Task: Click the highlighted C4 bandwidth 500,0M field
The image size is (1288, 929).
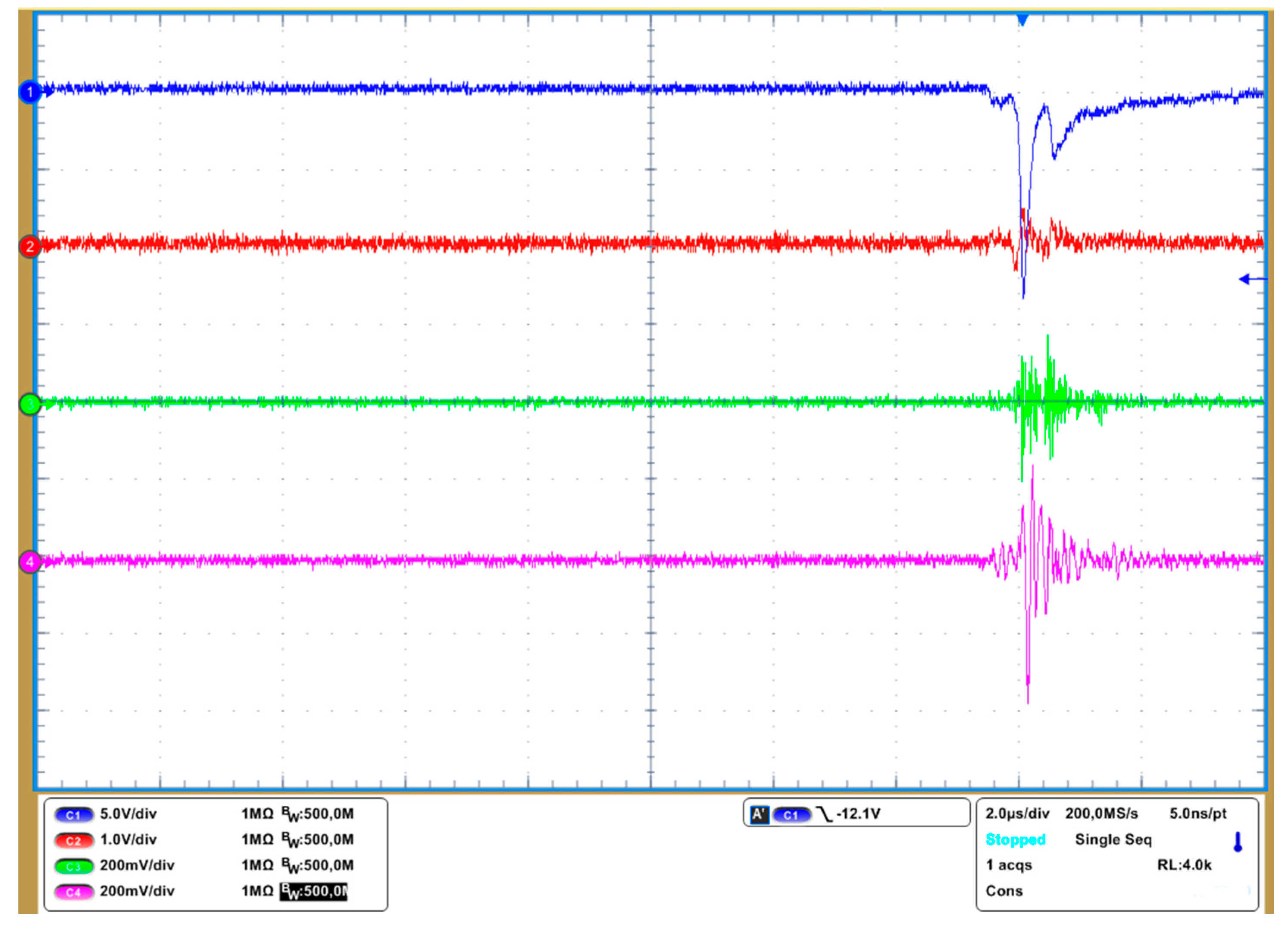Action: tap(313, 891)
